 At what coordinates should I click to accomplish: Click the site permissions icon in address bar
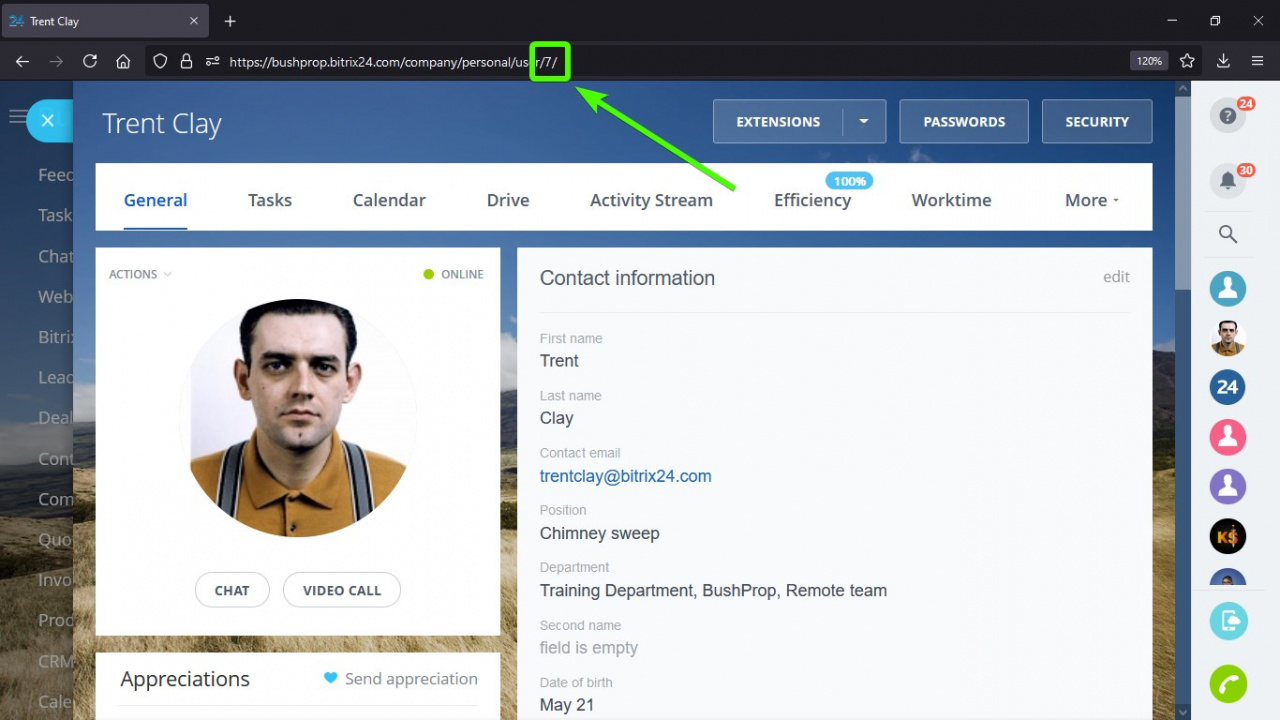coord(212,61)
